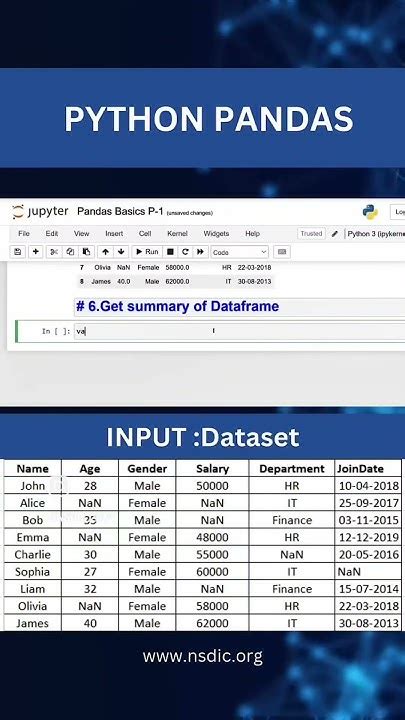The image size is (405, 720).
Task: Click 'Department' header in the dataset table
Action: click(x=292, y=469)
